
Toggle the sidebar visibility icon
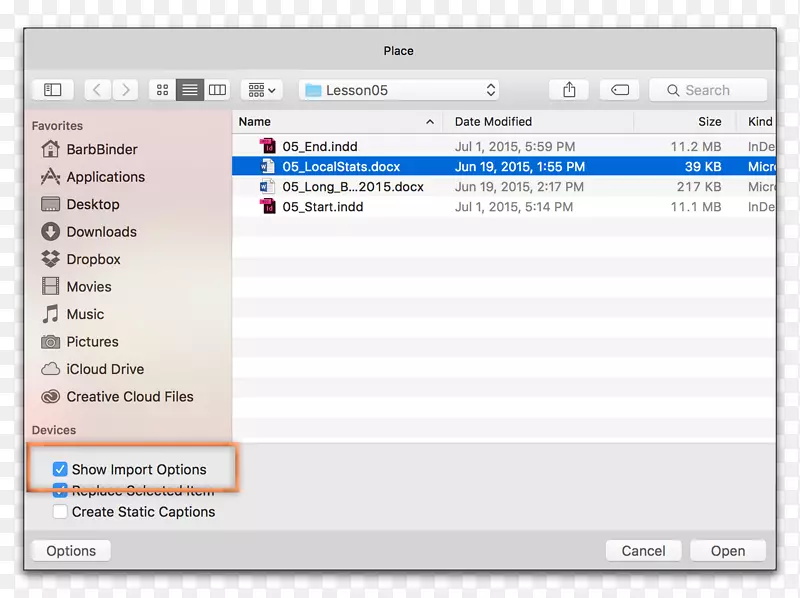point(53,90)
